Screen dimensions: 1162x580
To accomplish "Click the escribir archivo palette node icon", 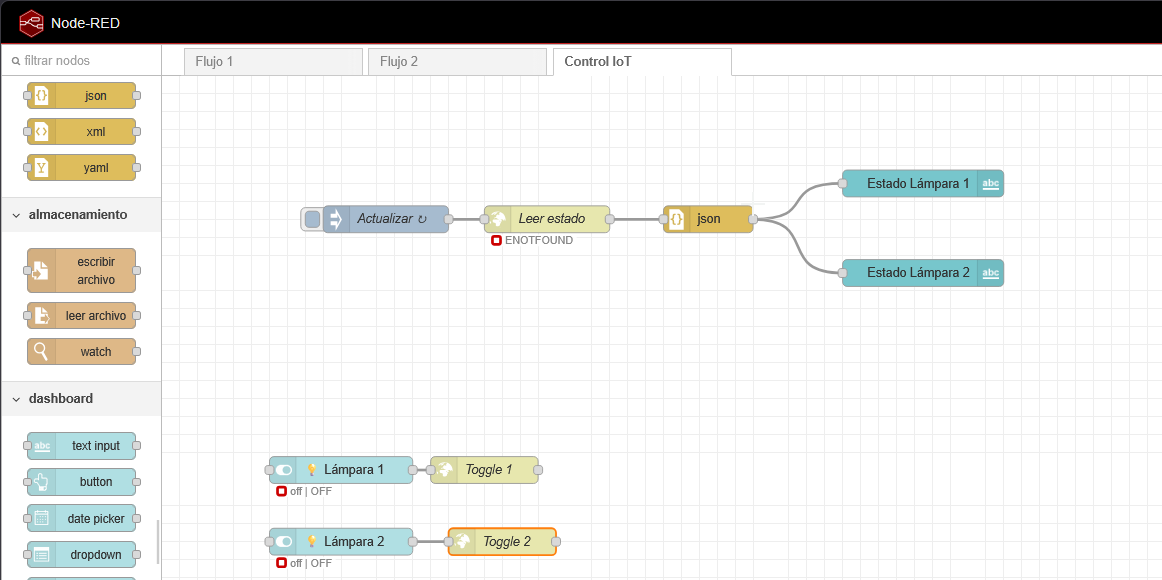I will click(41, 271).
